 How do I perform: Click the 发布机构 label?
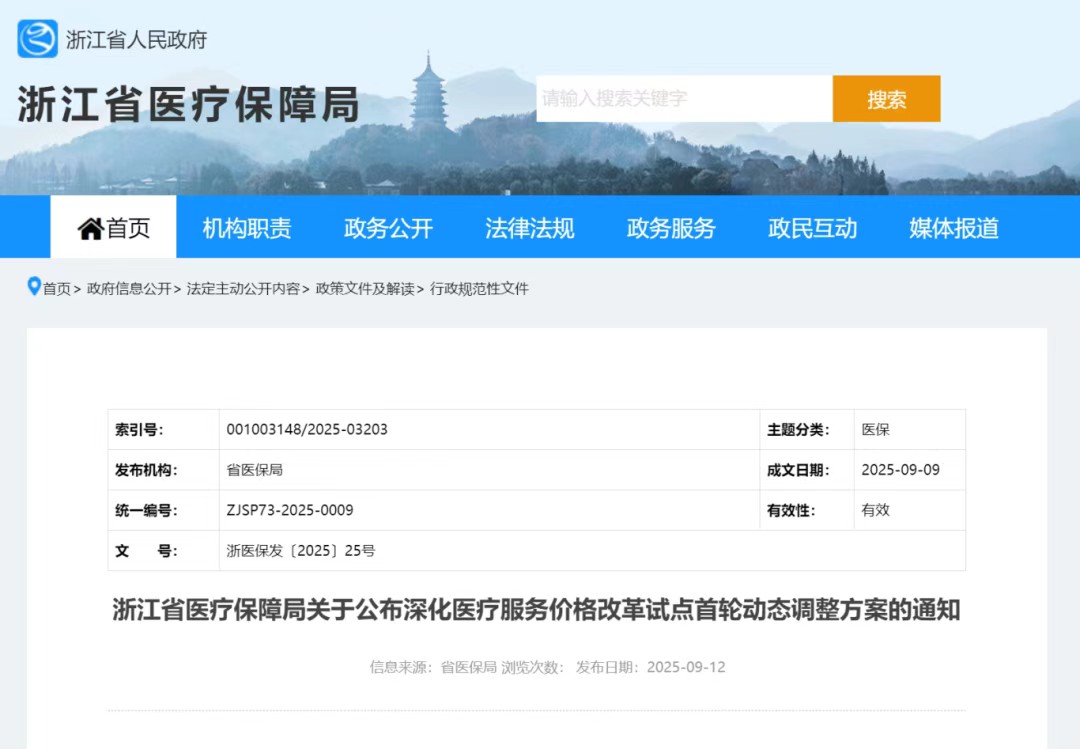pyautogui.click(x=146, y=470)
